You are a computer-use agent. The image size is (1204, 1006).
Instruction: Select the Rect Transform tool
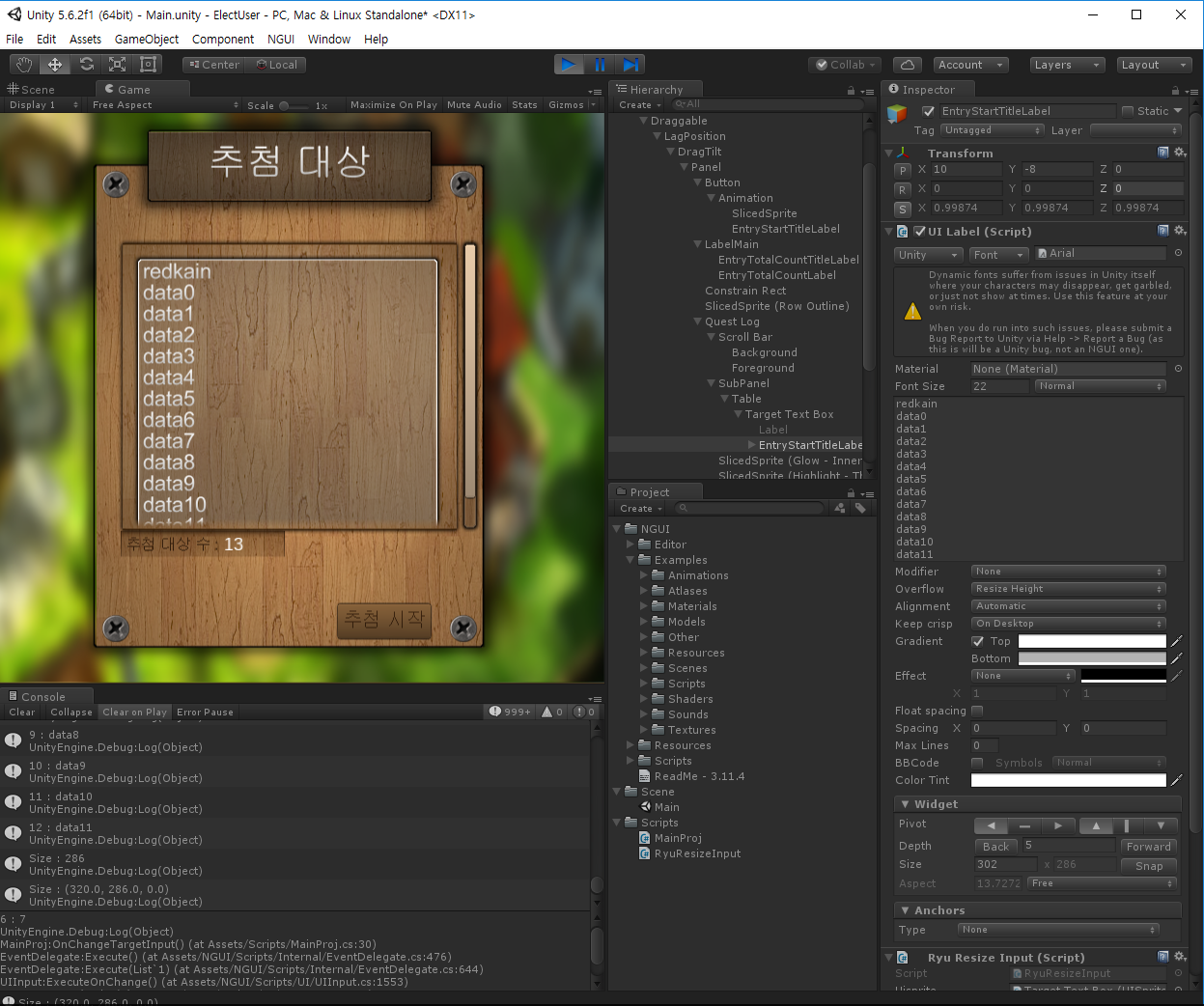click(148, 65)
